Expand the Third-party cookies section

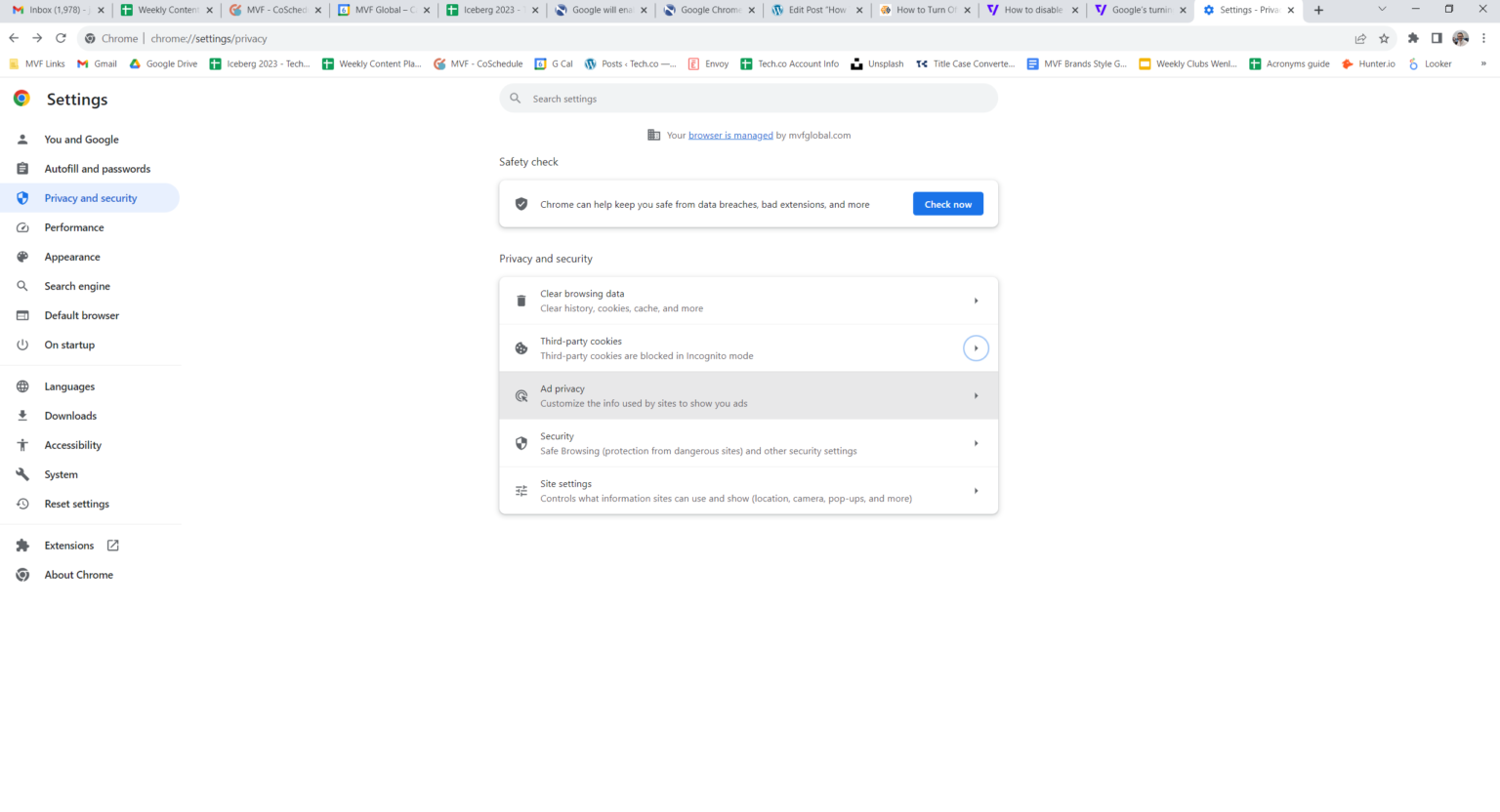pyautogui.click(x=976, y=347)
